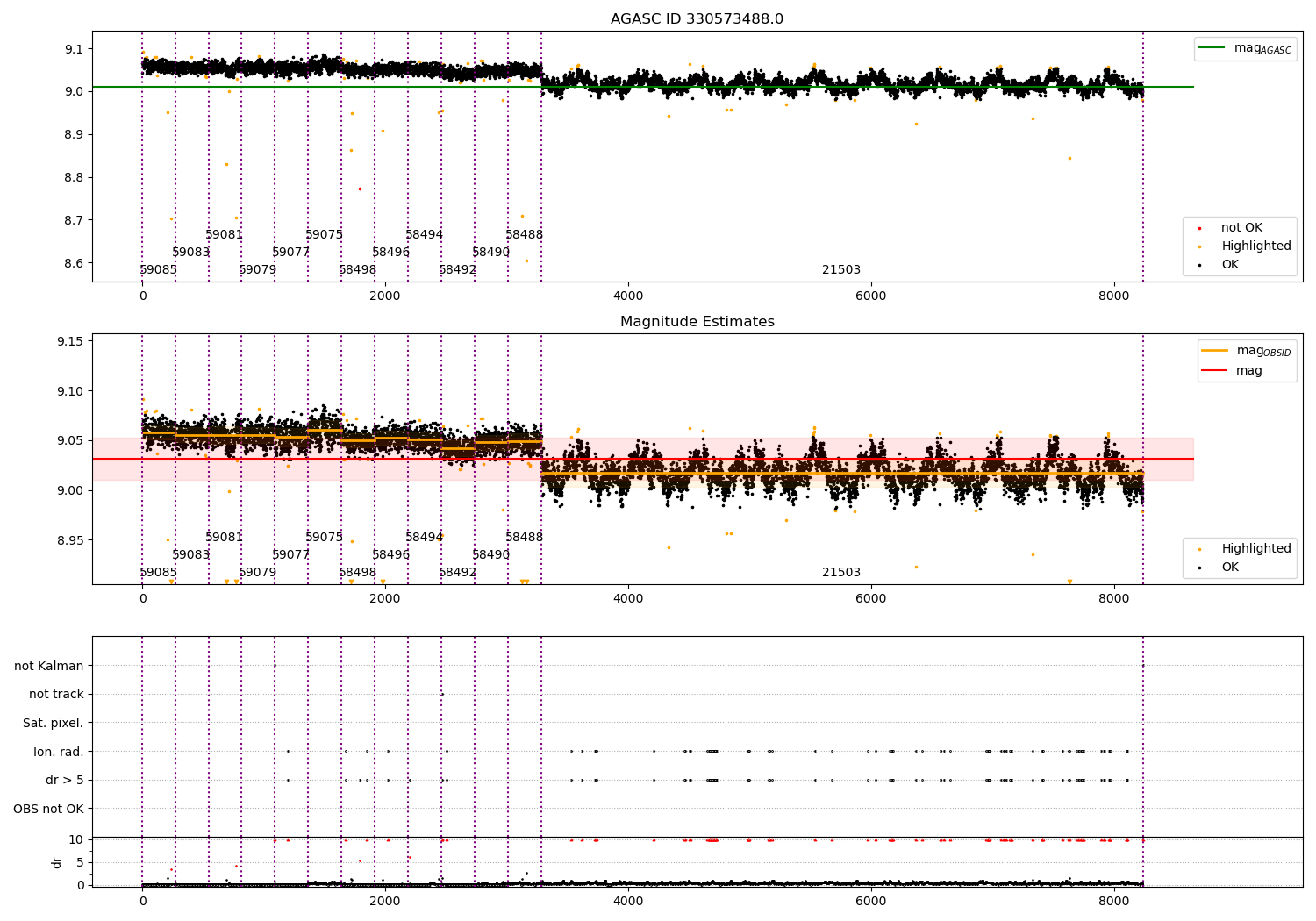Click OBSID label 58494 in the AGASC ID plot

click(x=425, y=234)
